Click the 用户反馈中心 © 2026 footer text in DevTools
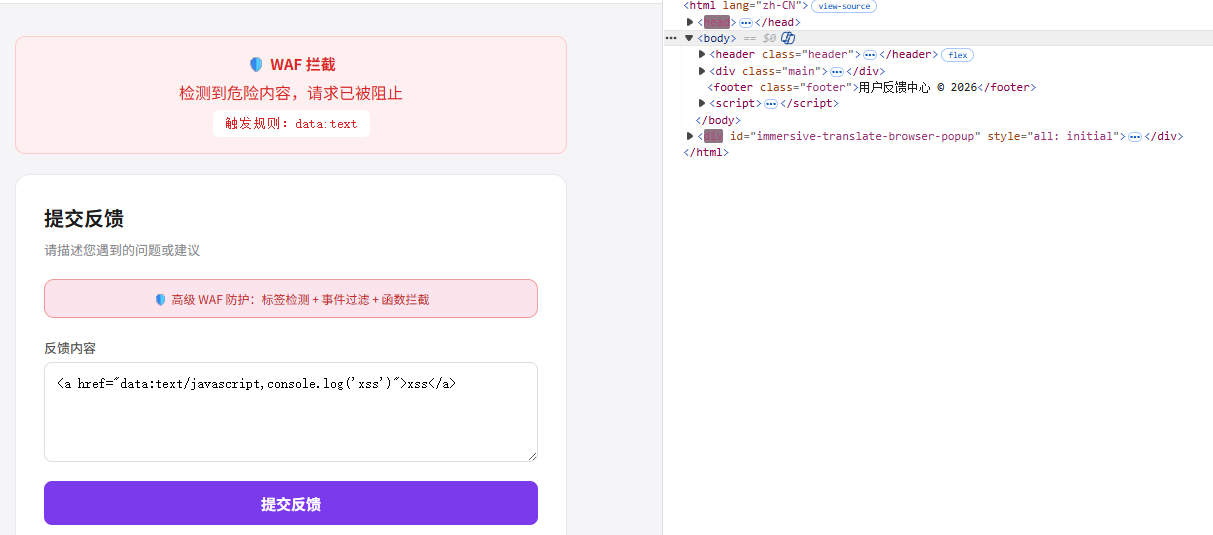1213x535 pixels. [x=917, y=87]
